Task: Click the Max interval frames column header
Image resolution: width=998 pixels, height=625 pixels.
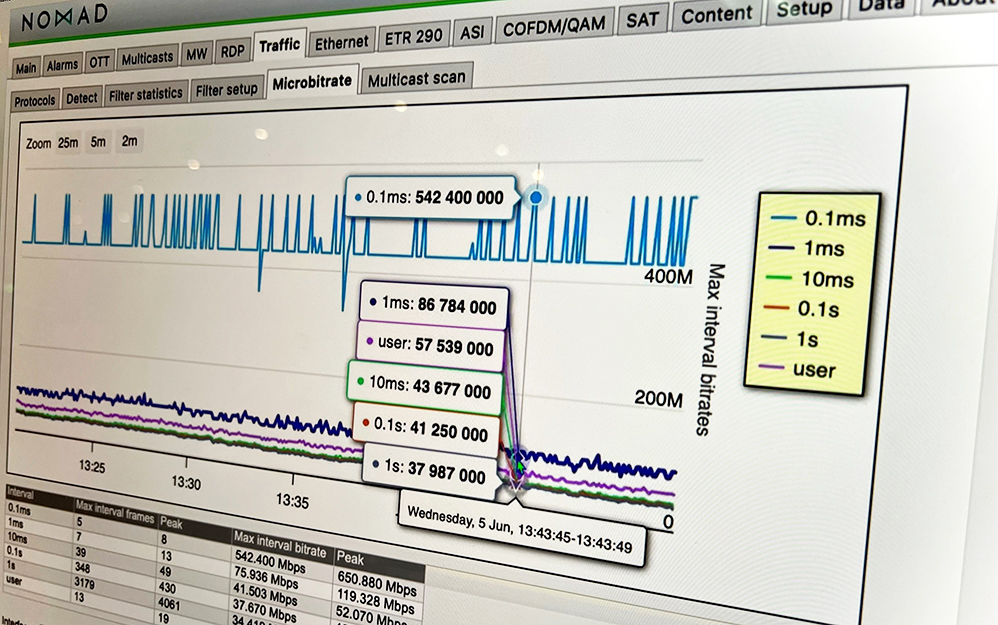Action: [x=115, y=514]
